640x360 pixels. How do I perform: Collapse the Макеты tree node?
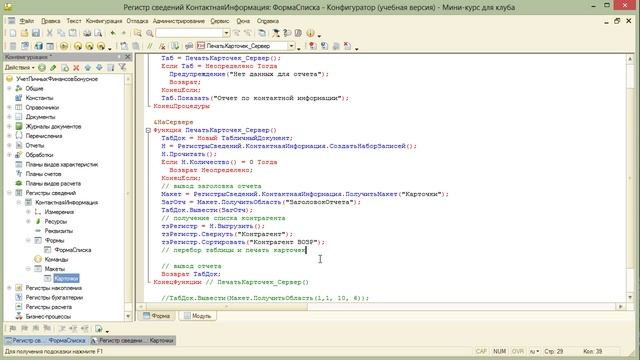coord(28,269)
